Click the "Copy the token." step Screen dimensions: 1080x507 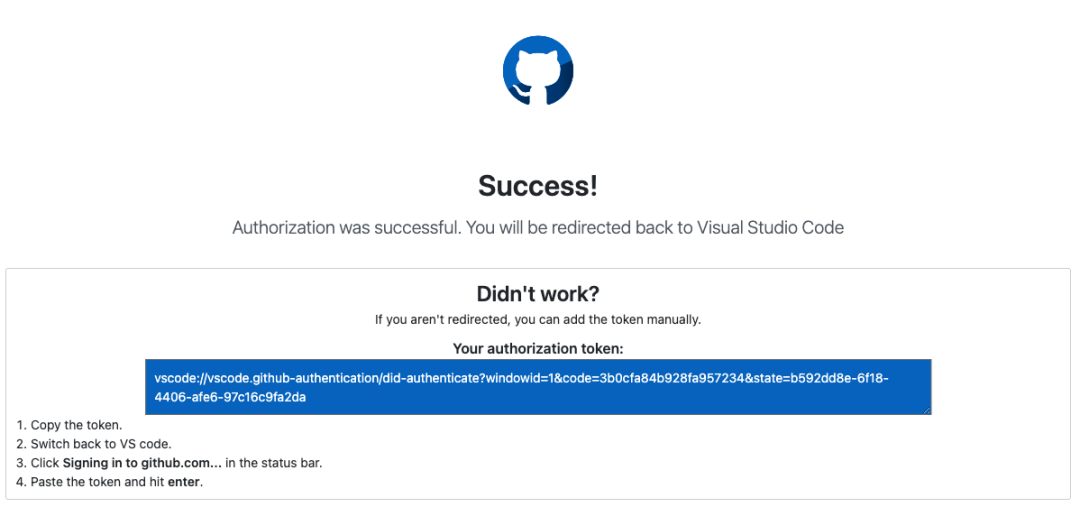pos(76,426)
